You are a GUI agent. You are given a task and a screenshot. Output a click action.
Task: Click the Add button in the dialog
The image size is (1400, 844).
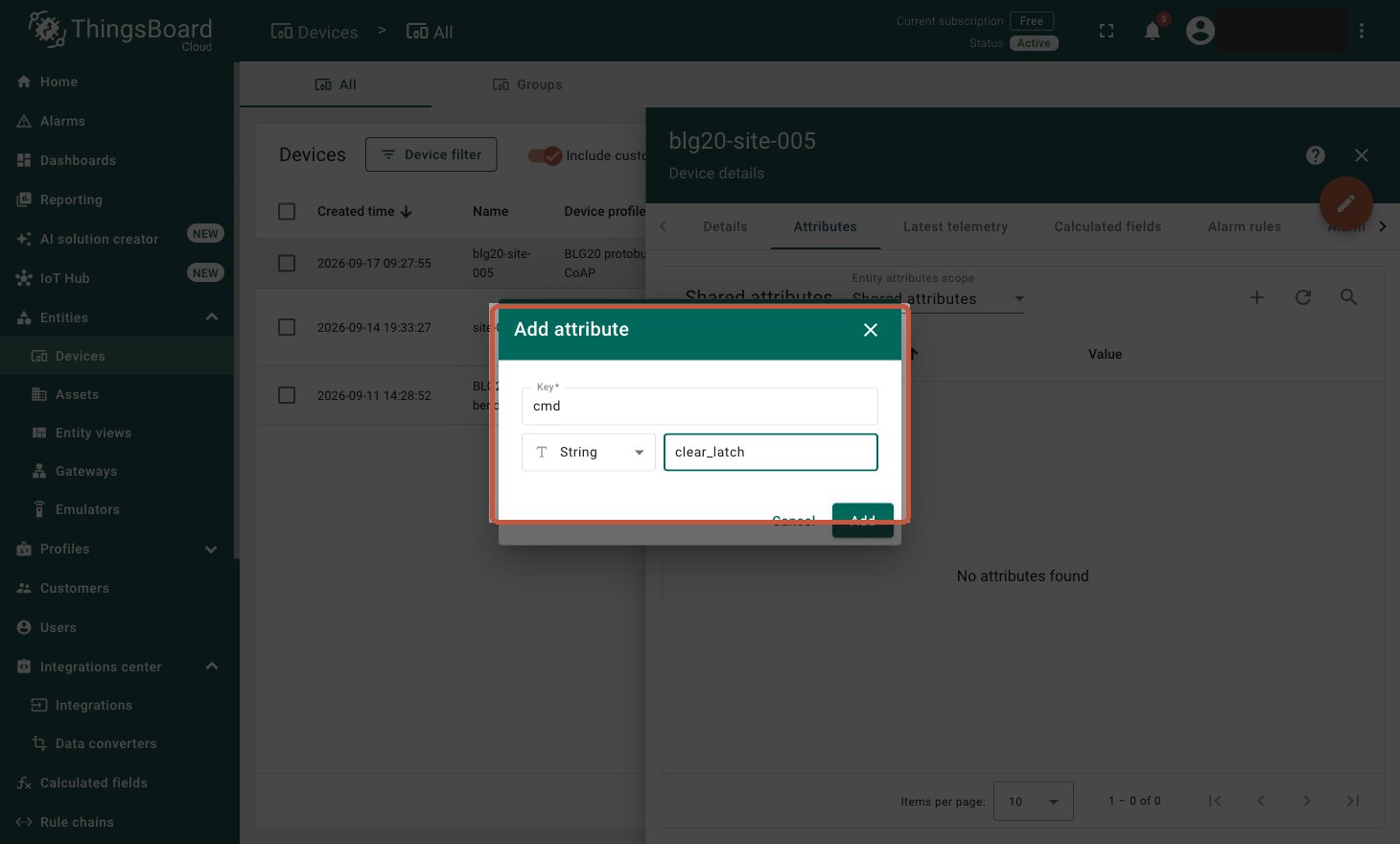pos(863,520)
